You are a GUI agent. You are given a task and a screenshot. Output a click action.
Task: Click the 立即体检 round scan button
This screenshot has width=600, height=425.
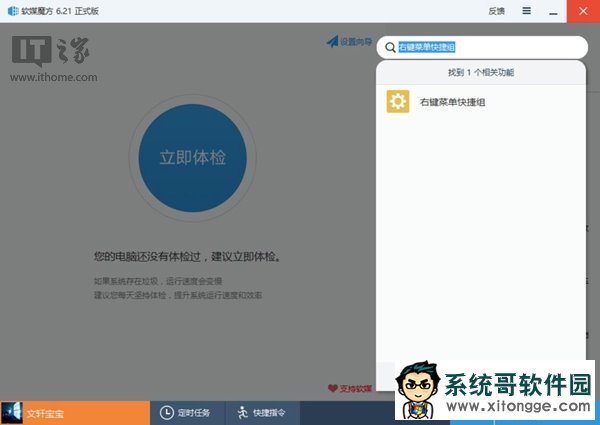pos(193,157)
